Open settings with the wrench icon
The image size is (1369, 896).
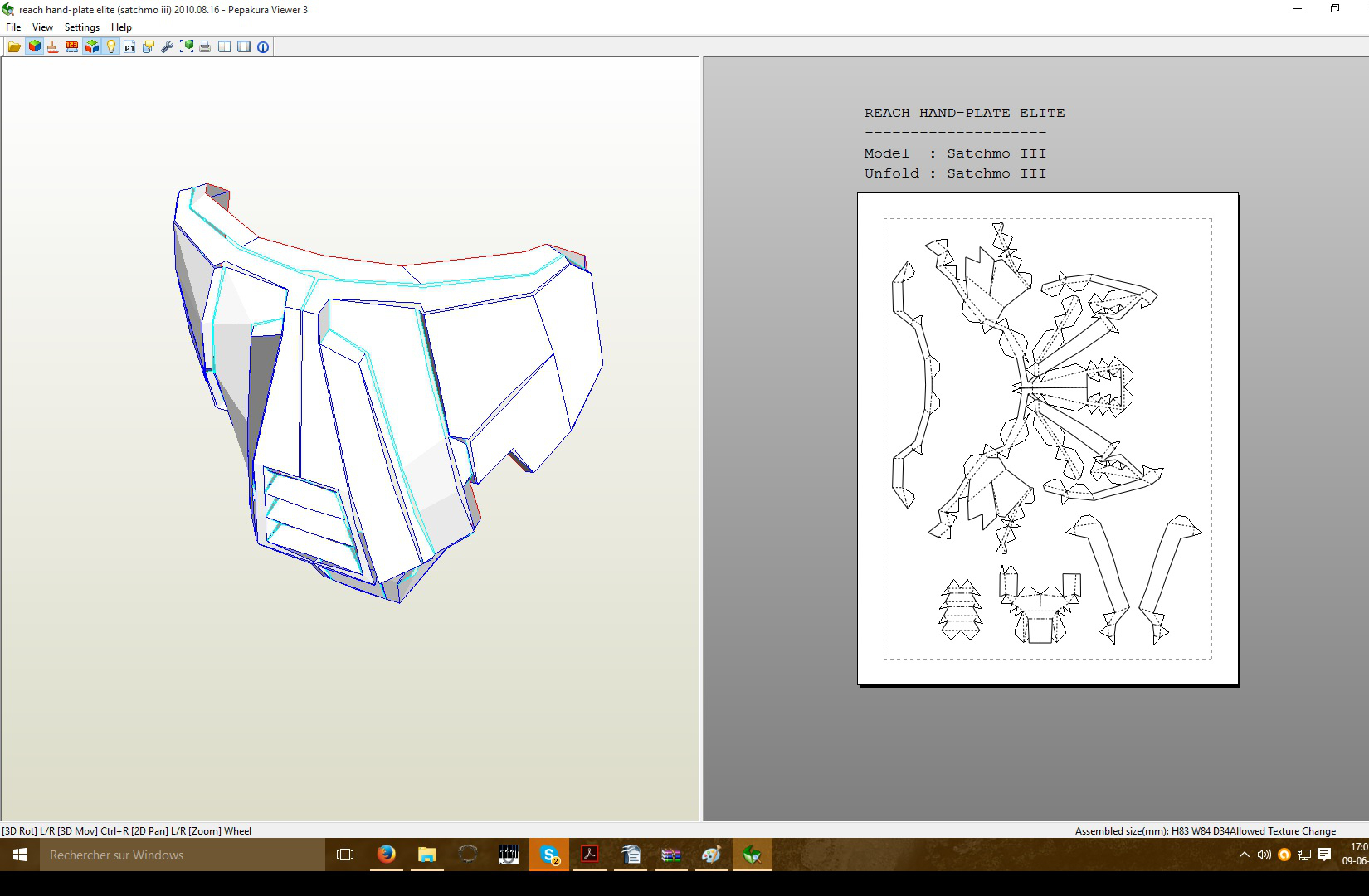tap(168, 47)
